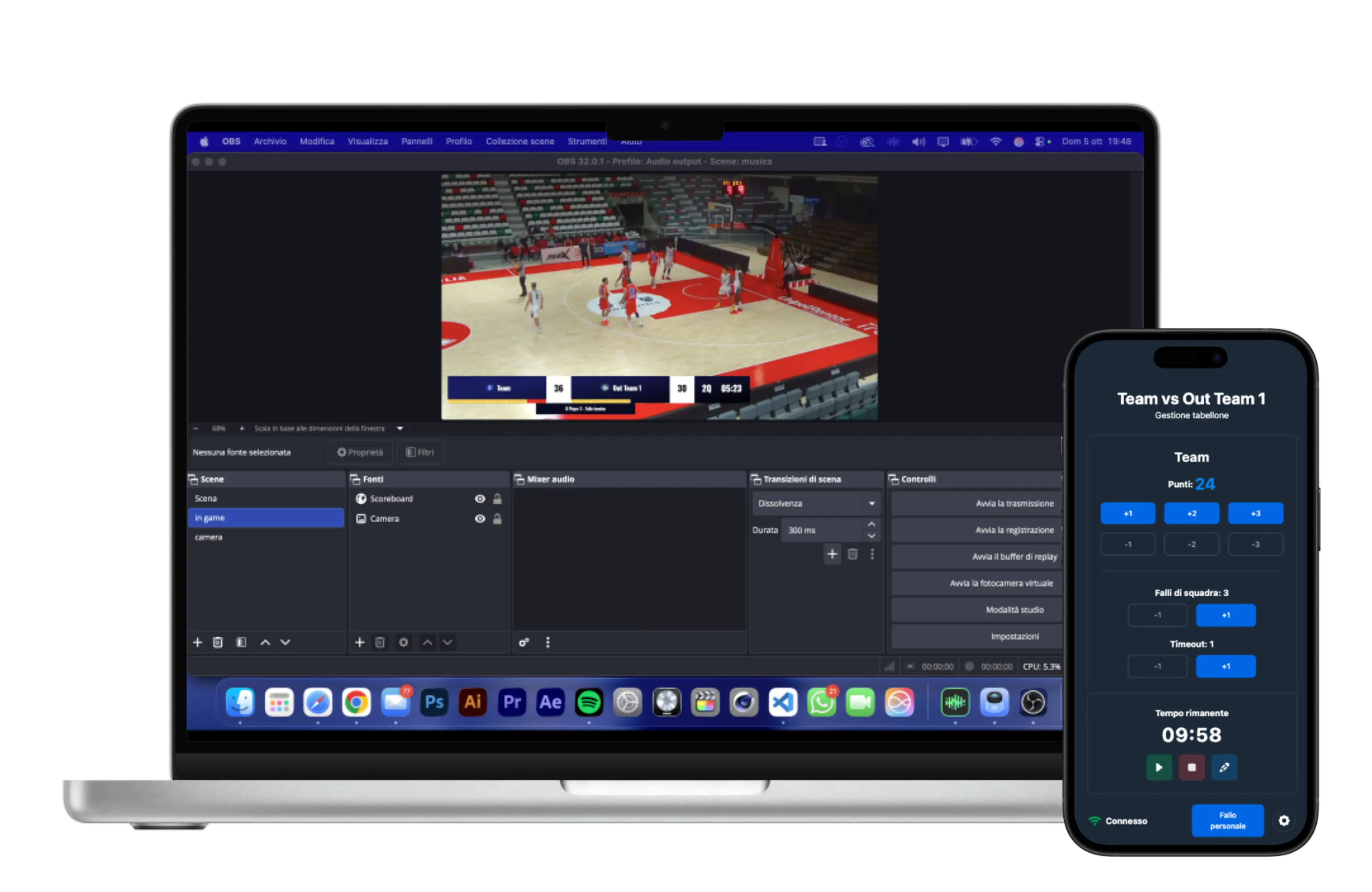Open the Dissolvenza transition dropdown
The width and height of the screenshot is (1372, 892).
click(816, 503)
